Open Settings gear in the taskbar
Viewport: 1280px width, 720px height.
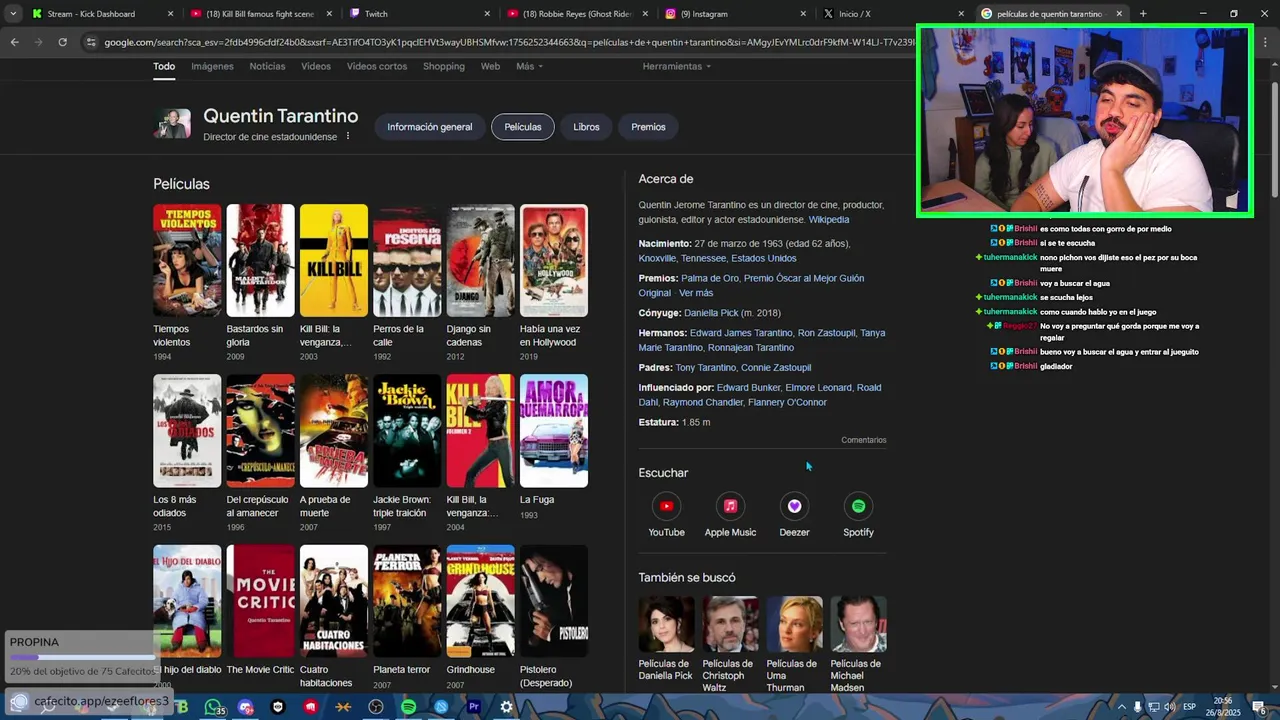tap(507, 707)
